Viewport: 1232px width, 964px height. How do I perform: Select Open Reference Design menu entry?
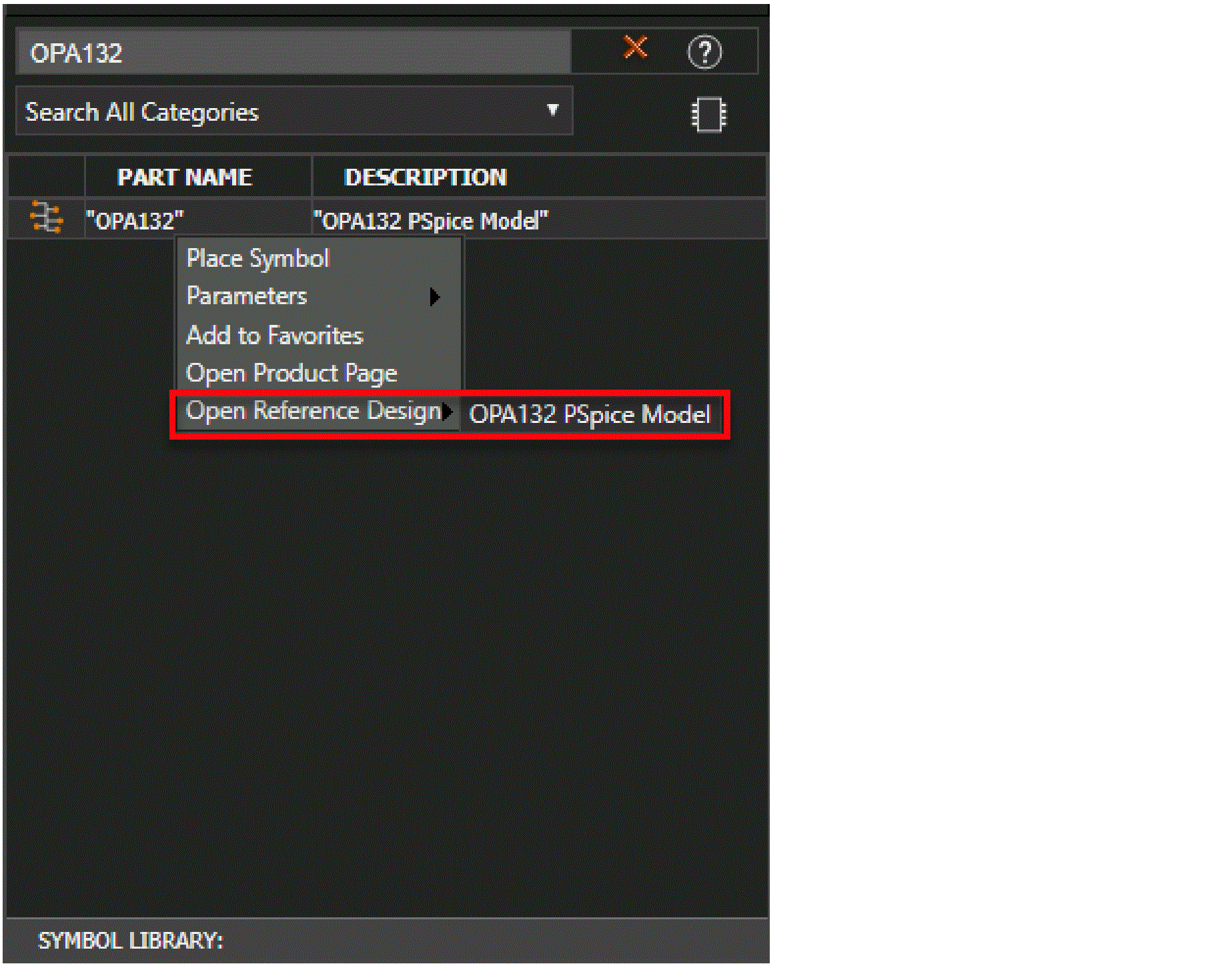click(x=319, y=411)
